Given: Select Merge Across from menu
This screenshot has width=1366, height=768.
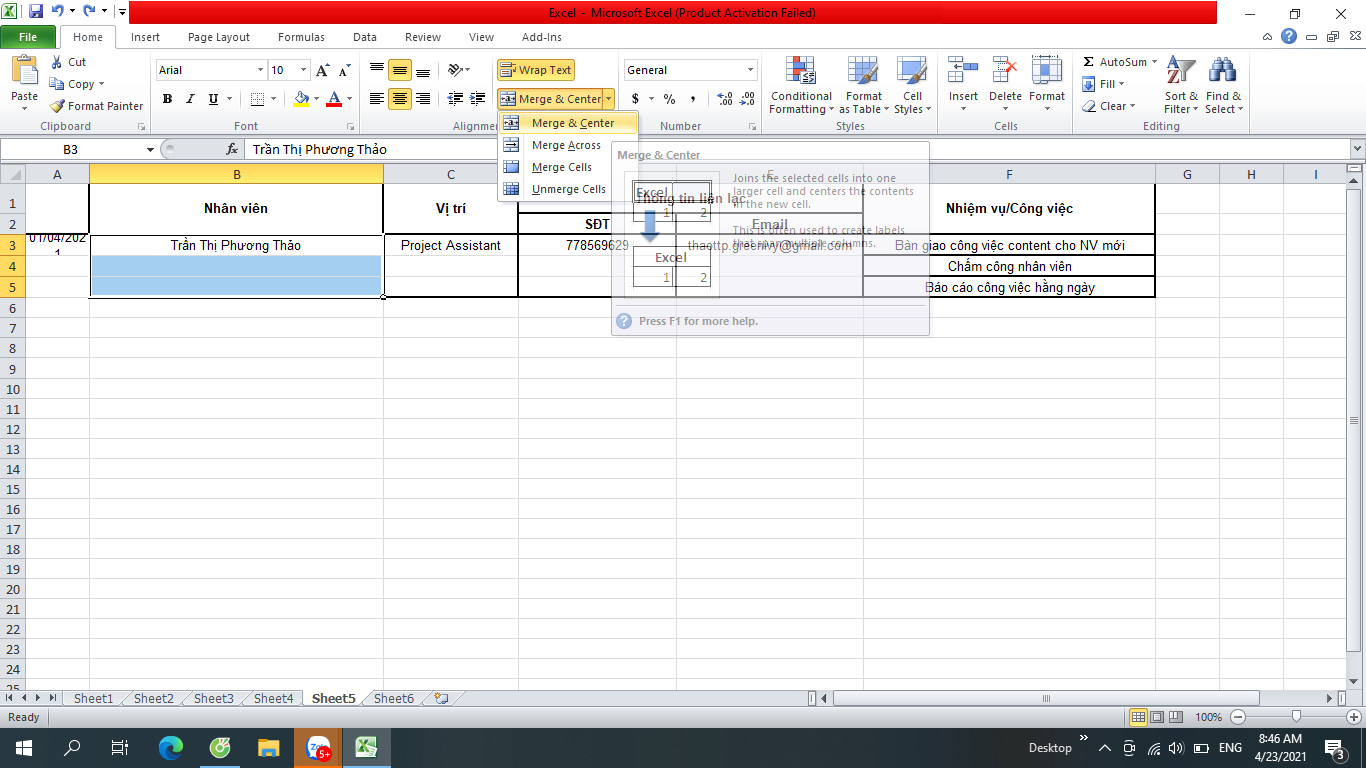Looking at the screenshot, I should pos(568,145).
